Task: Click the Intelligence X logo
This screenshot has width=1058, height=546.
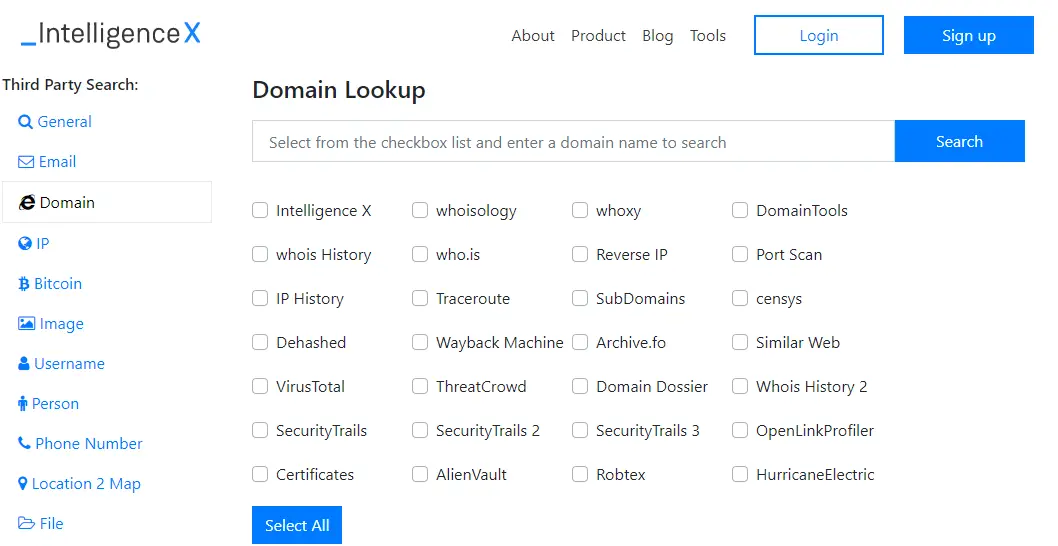Action: point(110,35)
